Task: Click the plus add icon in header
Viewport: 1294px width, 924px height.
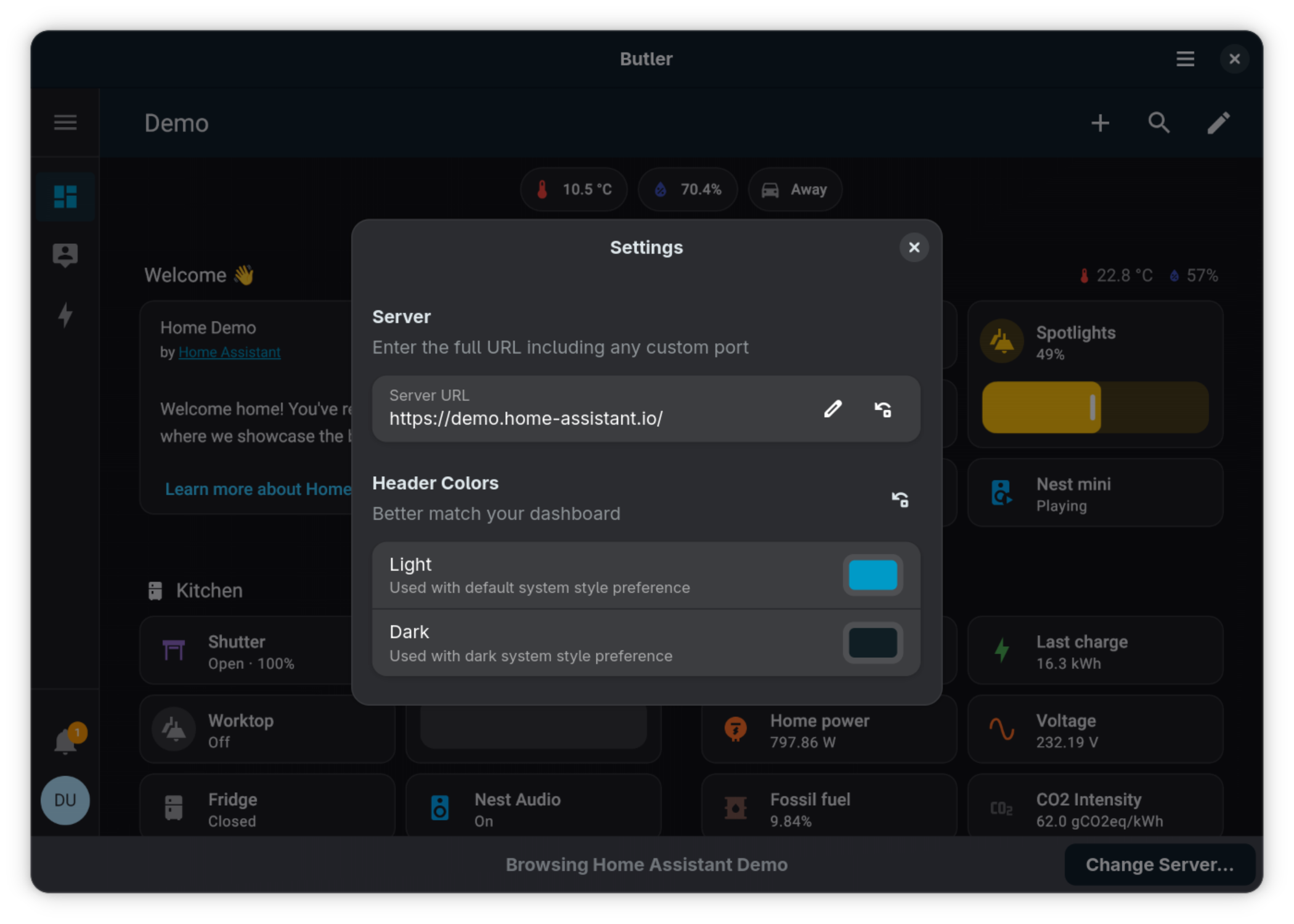Action: pyautogui.click(x=1100, y=123)
